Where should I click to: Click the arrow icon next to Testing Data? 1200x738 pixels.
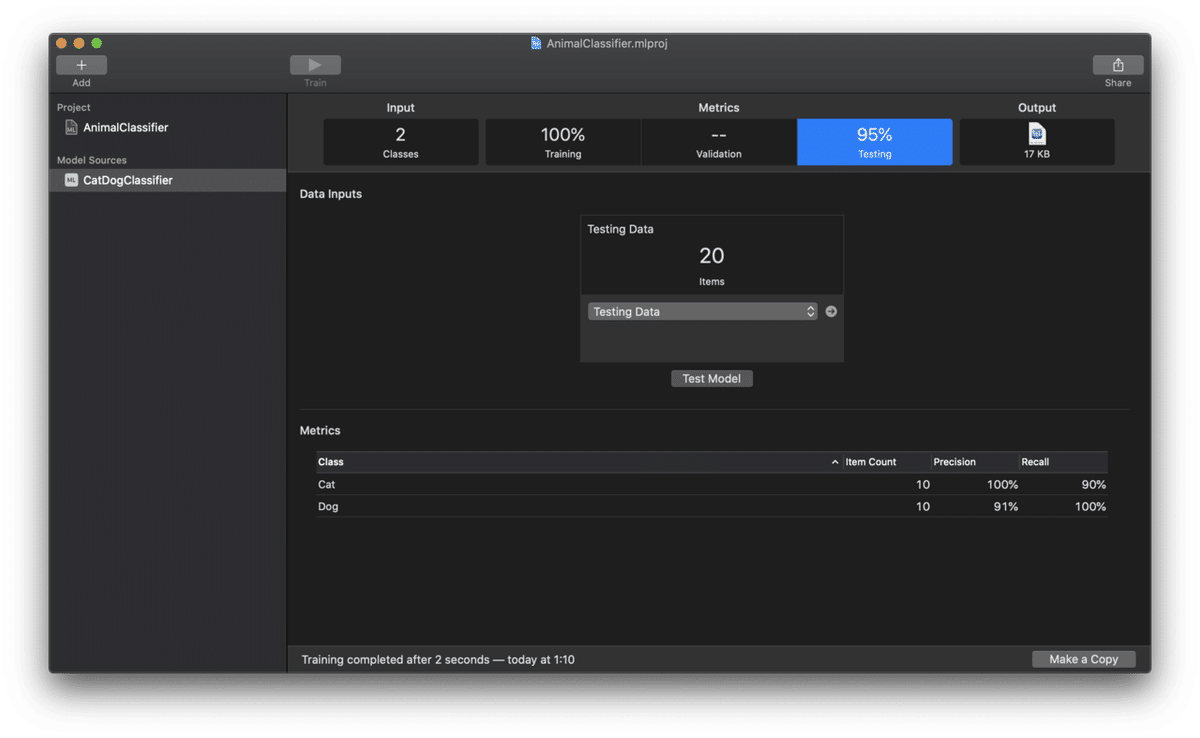click(831, 311)
